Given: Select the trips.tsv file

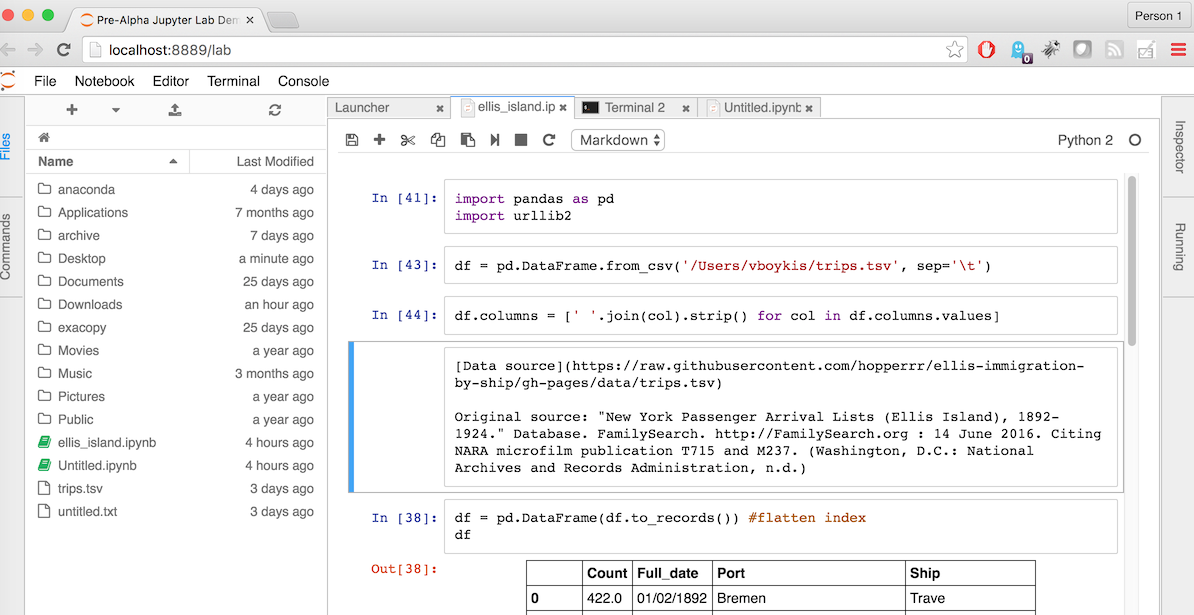Looking at the screenshot, I should point(175,489).
